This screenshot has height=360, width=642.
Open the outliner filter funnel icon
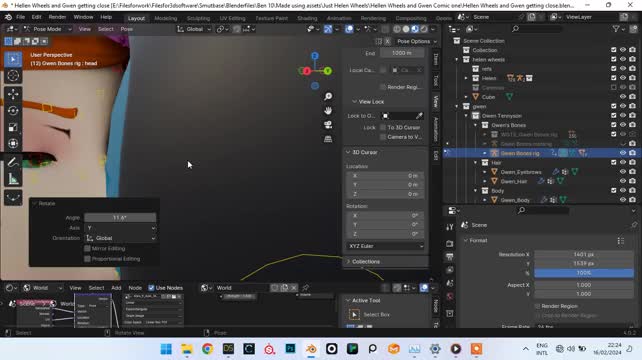click(x=616, y=29)
